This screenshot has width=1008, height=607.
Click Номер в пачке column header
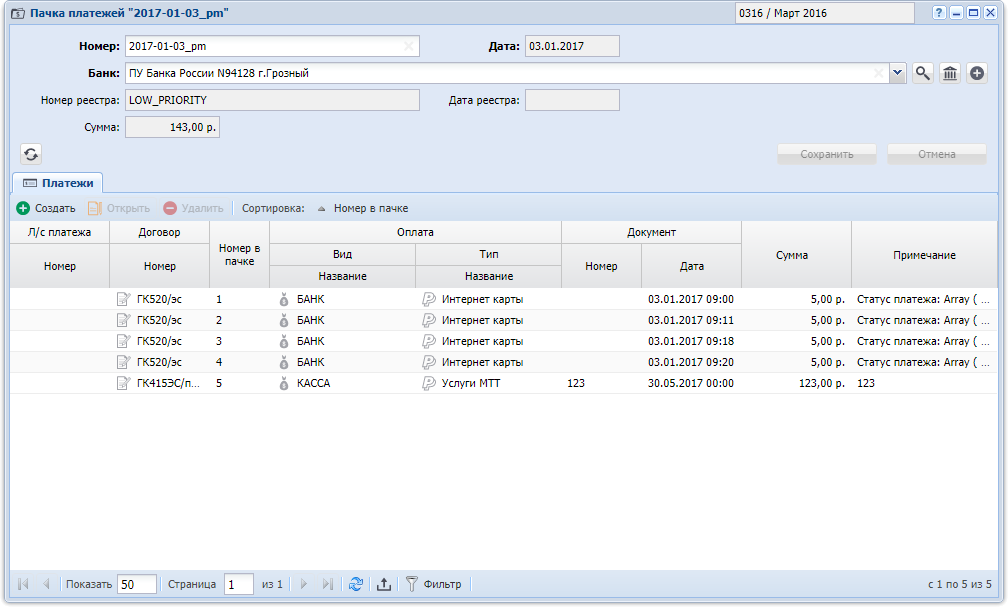point(239,255)
